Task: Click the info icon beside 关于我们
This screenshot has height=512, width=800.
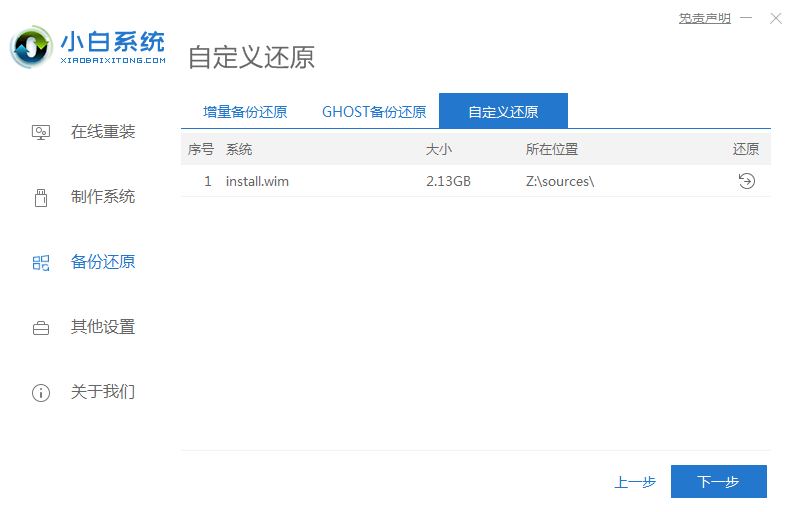Action: point(41,393)
